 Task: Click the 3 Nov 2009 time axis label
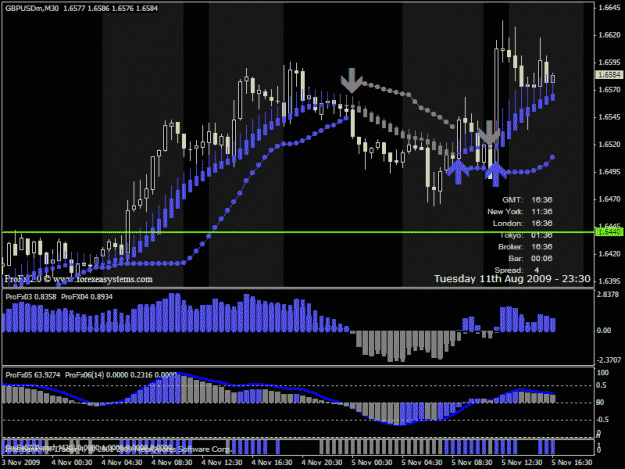pyautogui.click(x=21, y=463)
